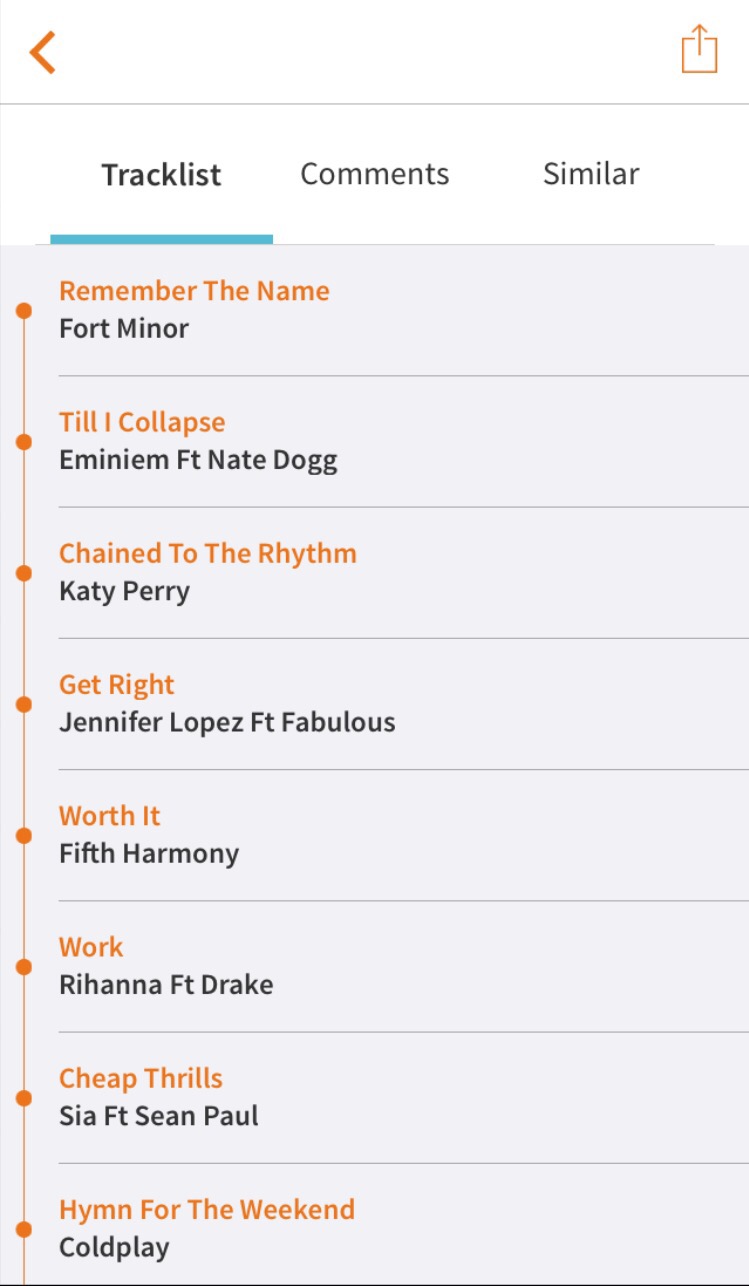749x1286 pixels.
Task: Tap the orange back arrow
Action: tap(43, 52)
